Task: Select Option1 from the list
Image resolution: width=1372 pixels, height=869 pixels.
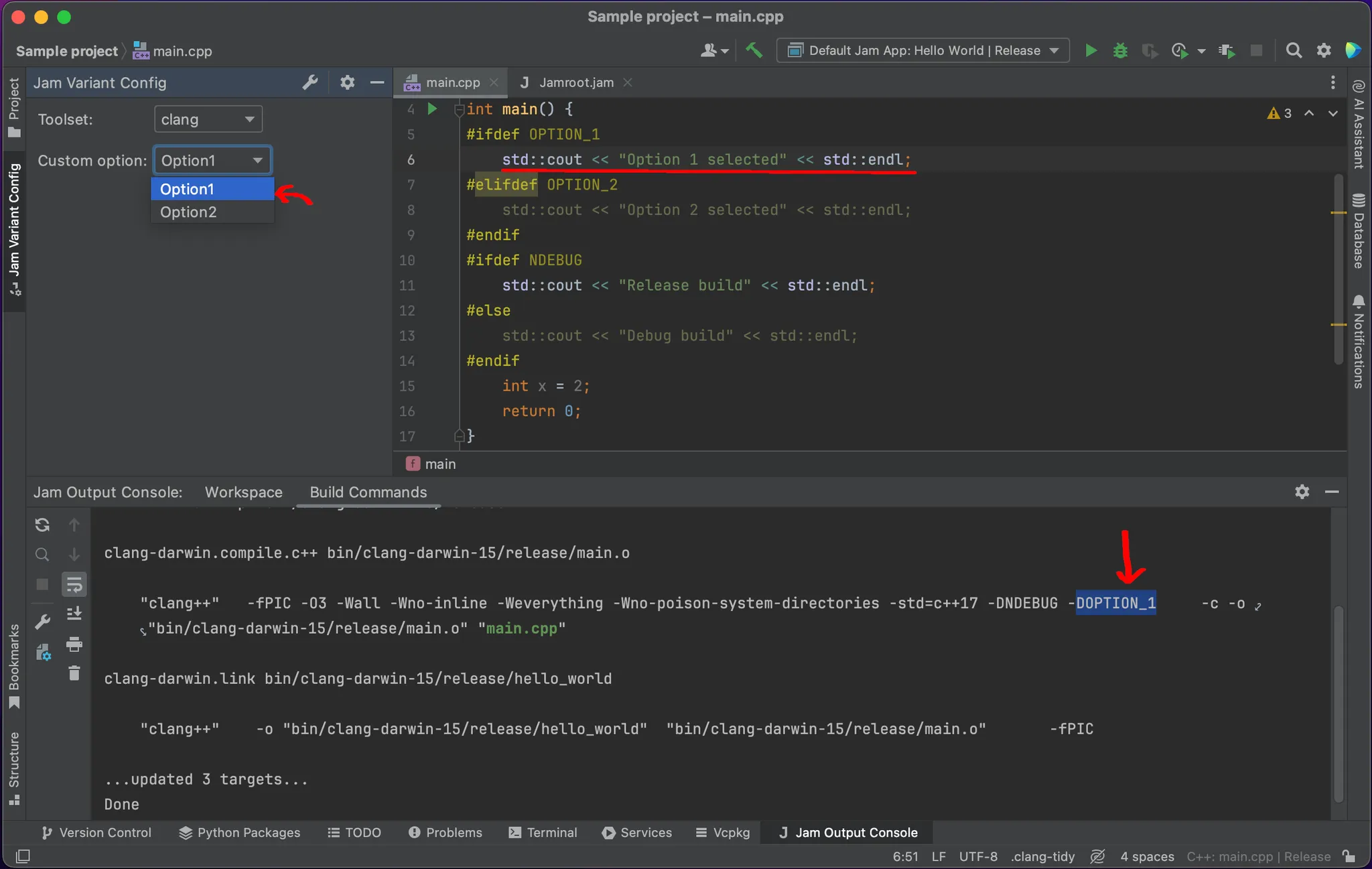Action: point(212,189)
